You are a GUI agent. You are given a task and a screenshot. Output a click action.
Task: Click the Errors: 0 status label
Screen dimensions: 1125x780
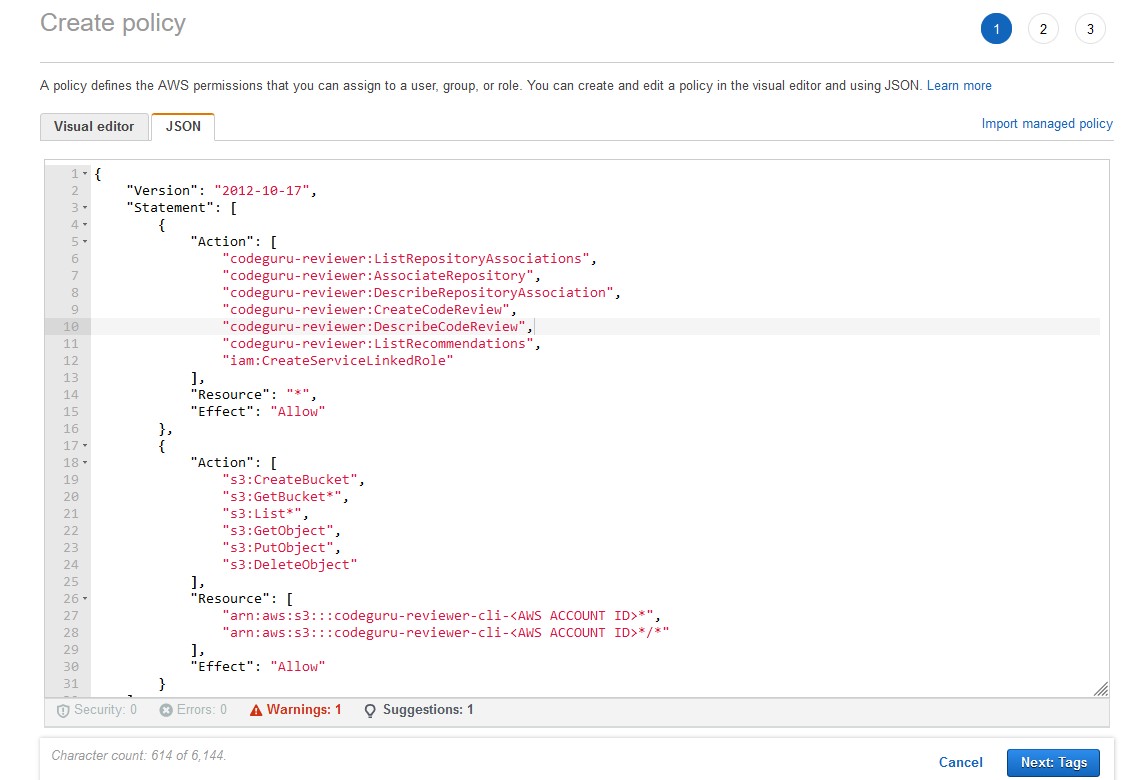coord(202,710)
